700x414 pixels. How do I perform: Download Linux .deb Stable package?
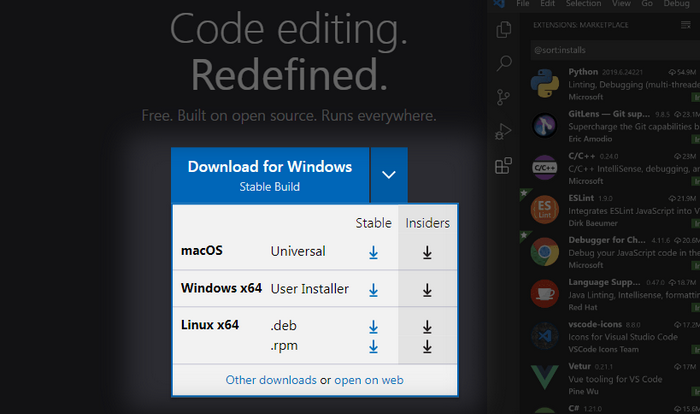[373, 327]
